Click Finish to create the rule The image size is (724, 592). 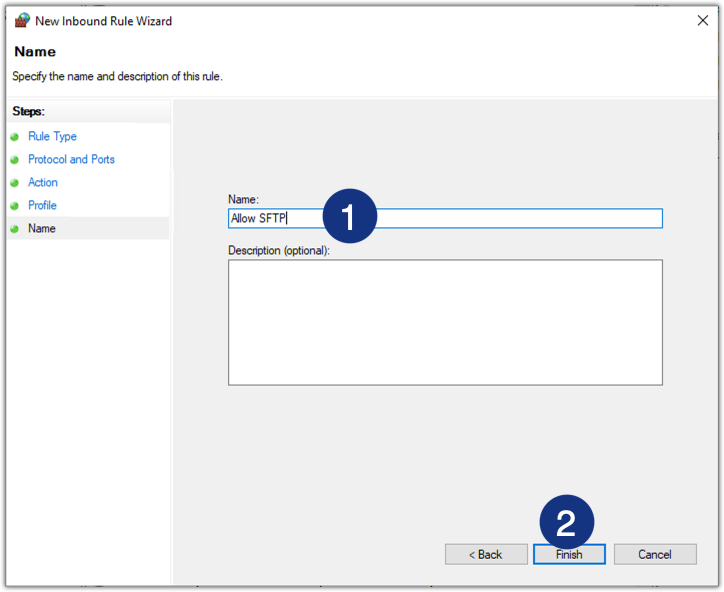tap(569, 554)
